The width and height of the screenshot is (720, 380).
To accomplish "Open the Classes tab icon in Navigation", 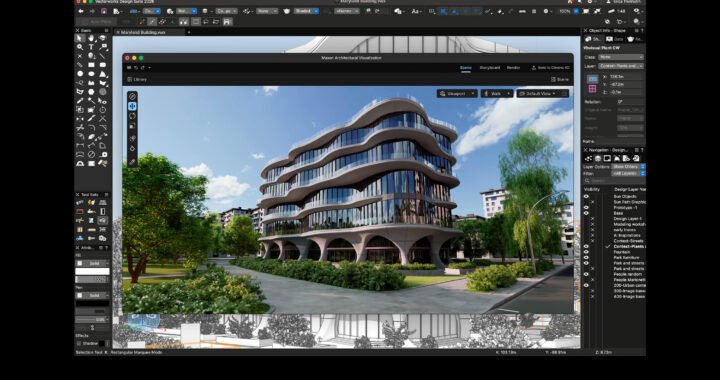I will click(x=589, y=158).
